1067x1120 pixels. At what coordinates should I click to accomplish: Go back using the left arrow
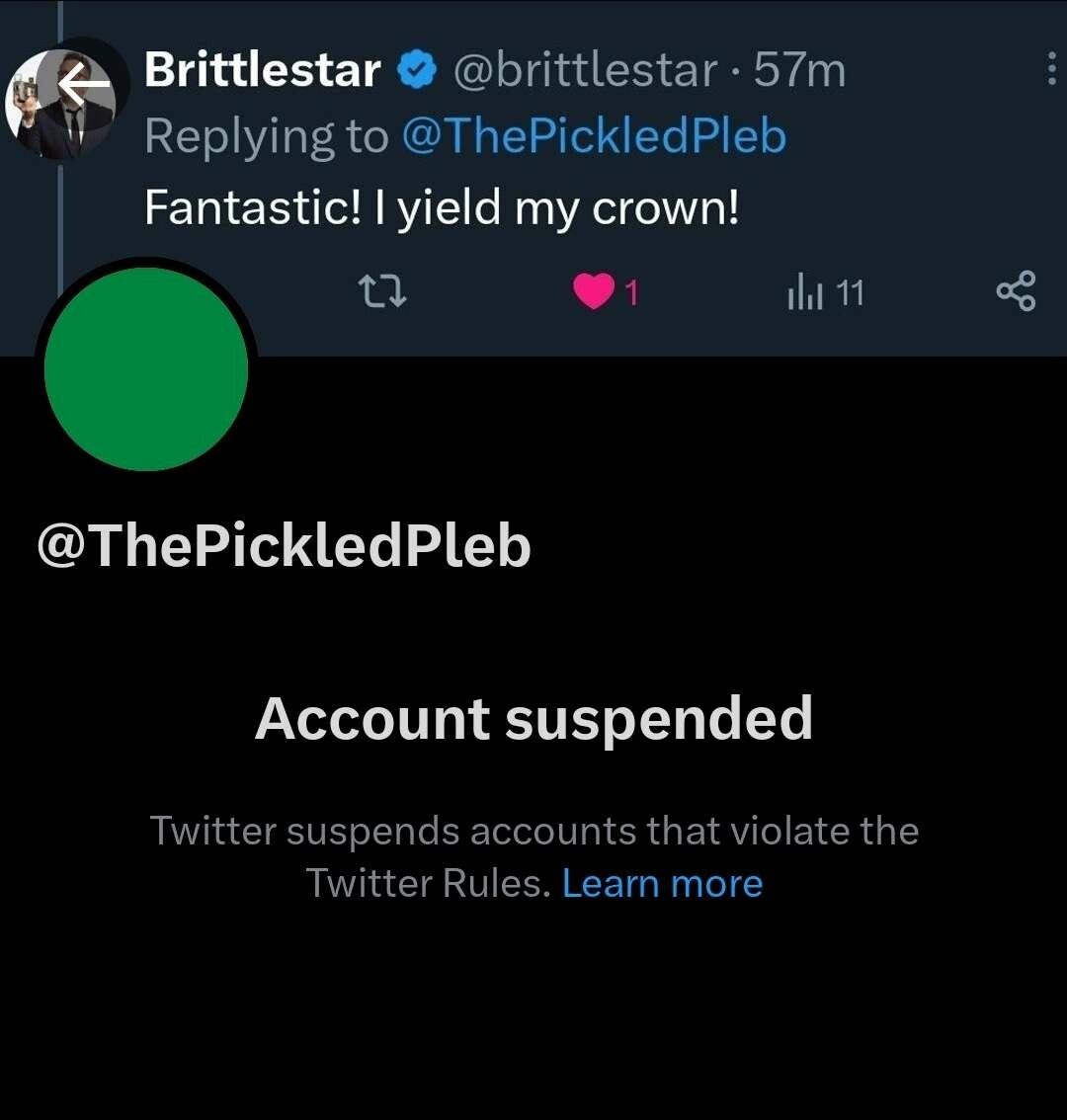(x=83, y=88)
